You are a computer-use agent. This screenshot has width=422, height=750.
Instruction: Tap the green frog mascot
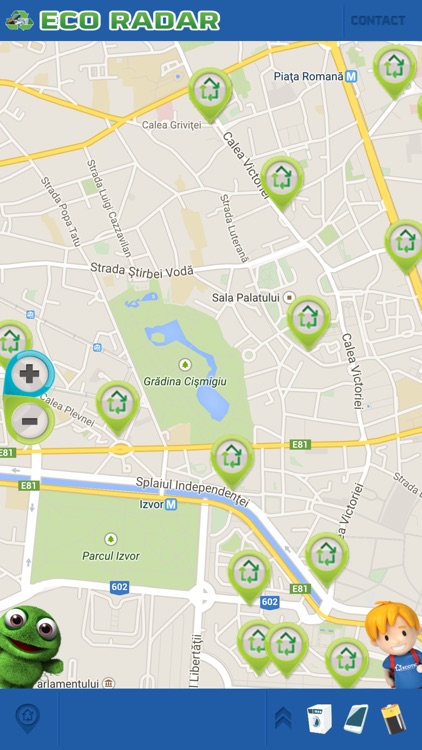[x=31, y=647]
